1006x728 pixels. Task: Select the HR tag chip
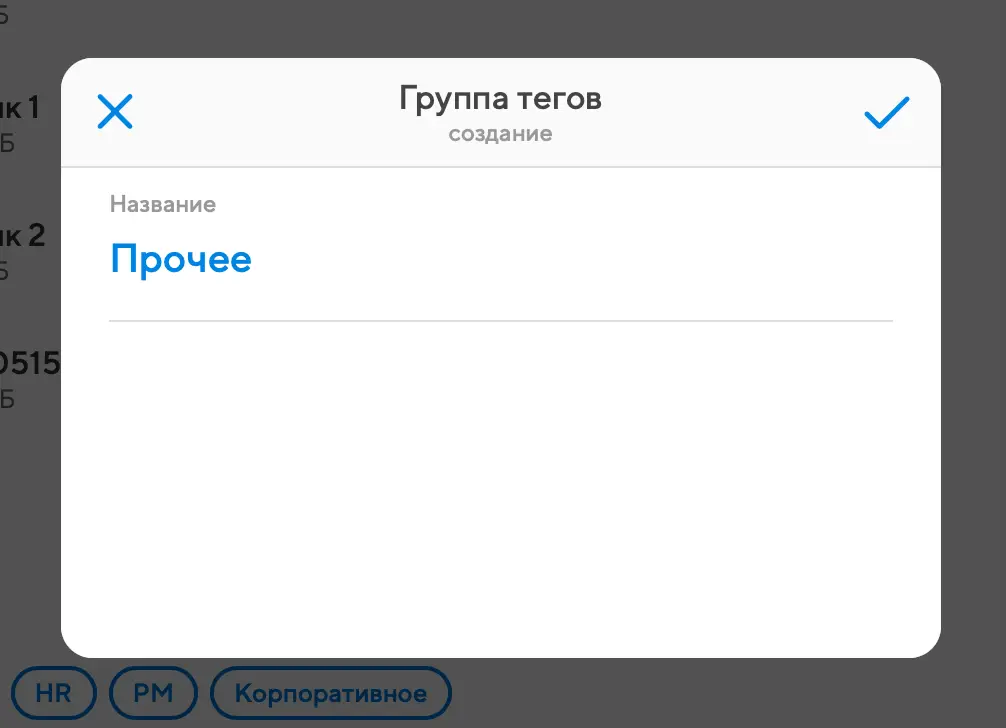(54, 693)
